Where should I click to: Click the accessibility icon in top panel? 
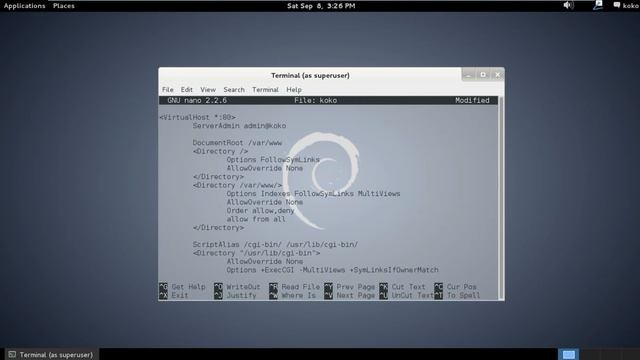(x=598, y=5)
